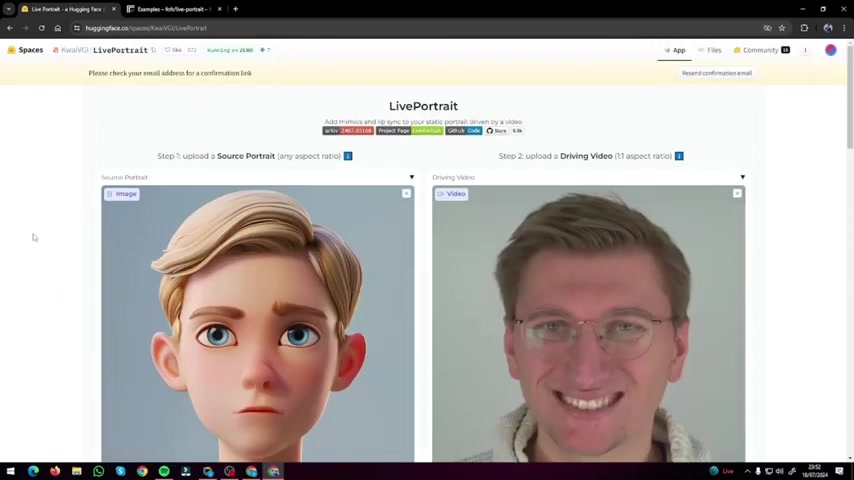The width and height of the screenshot is (854, 480).
Task: Open the Windows notification center
Action: click(839, 471)
